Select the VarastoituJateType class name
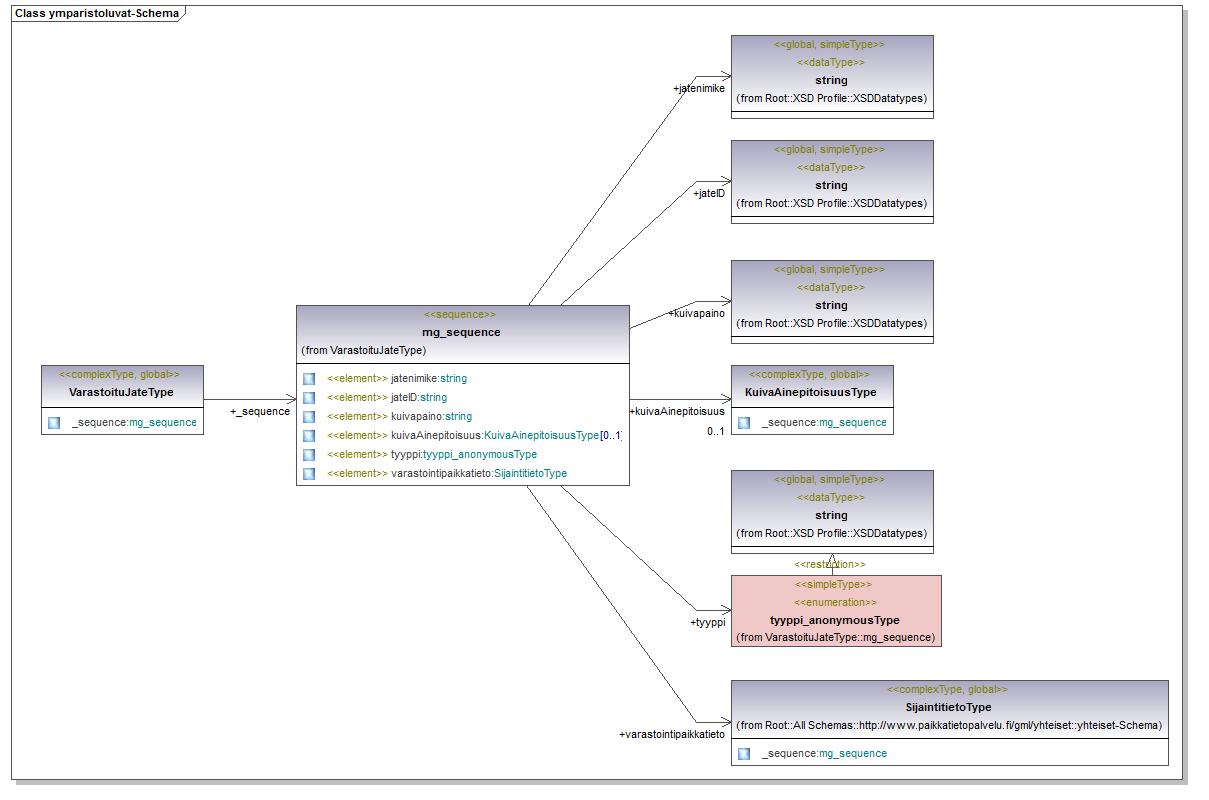 click(121, 392)
